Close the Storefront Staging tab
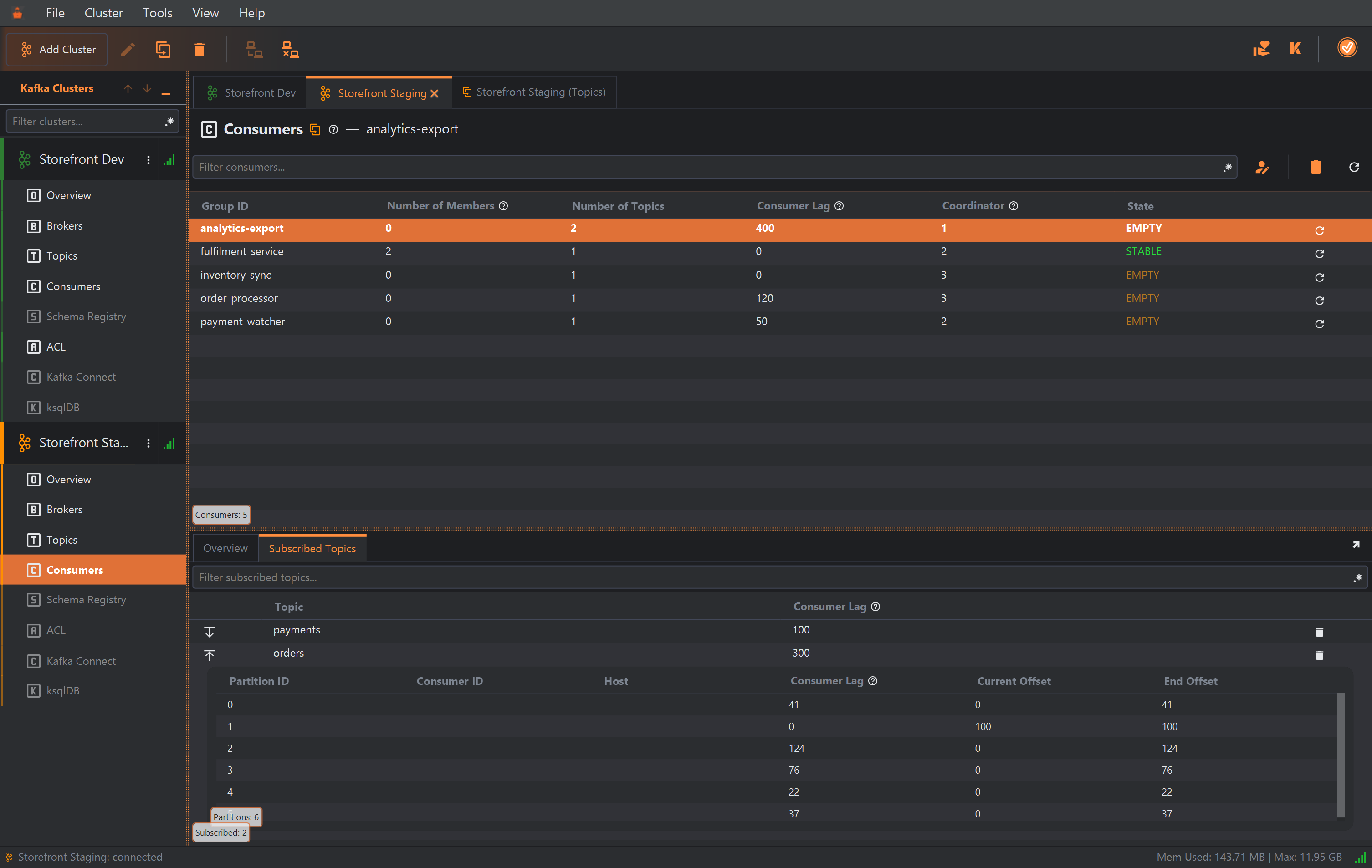 coord(435,93)
